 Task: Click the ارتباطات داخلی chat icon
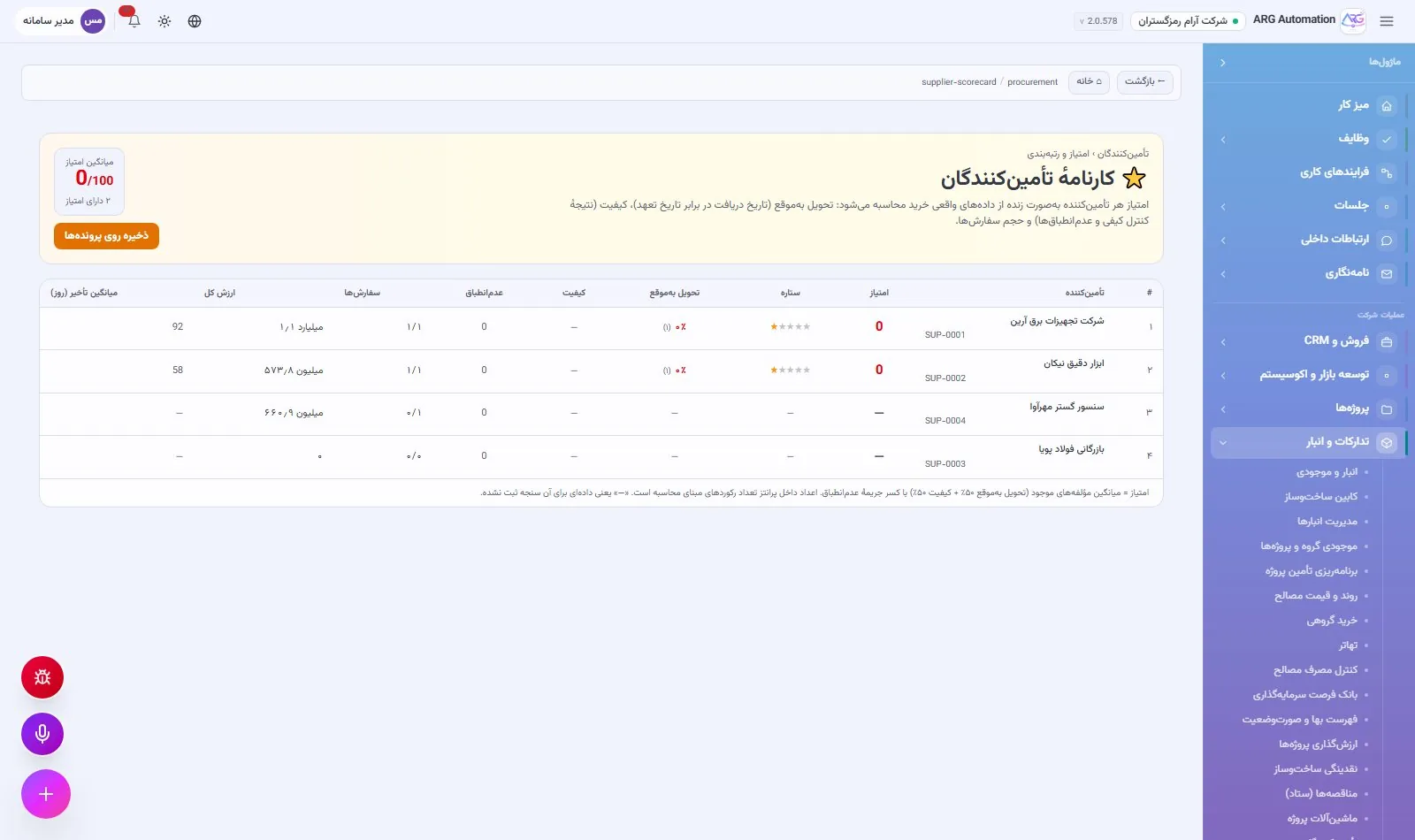pyautogui.click(x=1387, y=240)
